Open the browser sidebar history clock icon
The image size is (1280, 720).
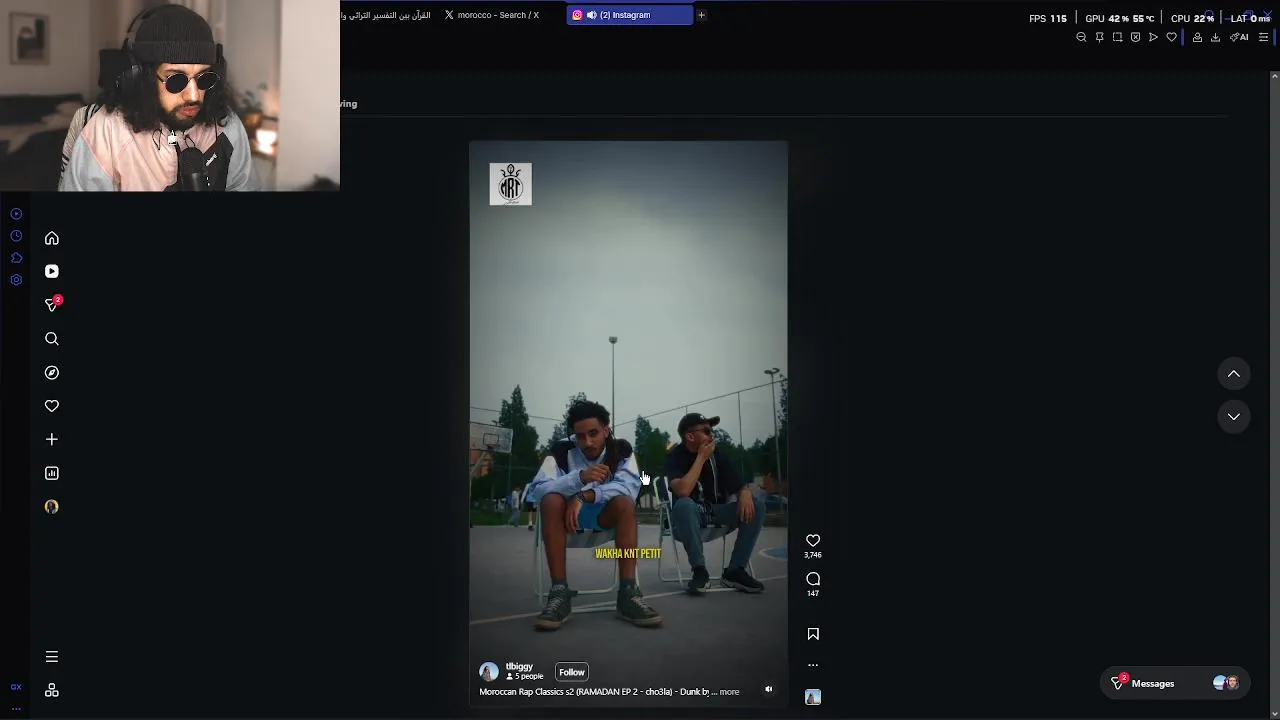tap(16, 236)
